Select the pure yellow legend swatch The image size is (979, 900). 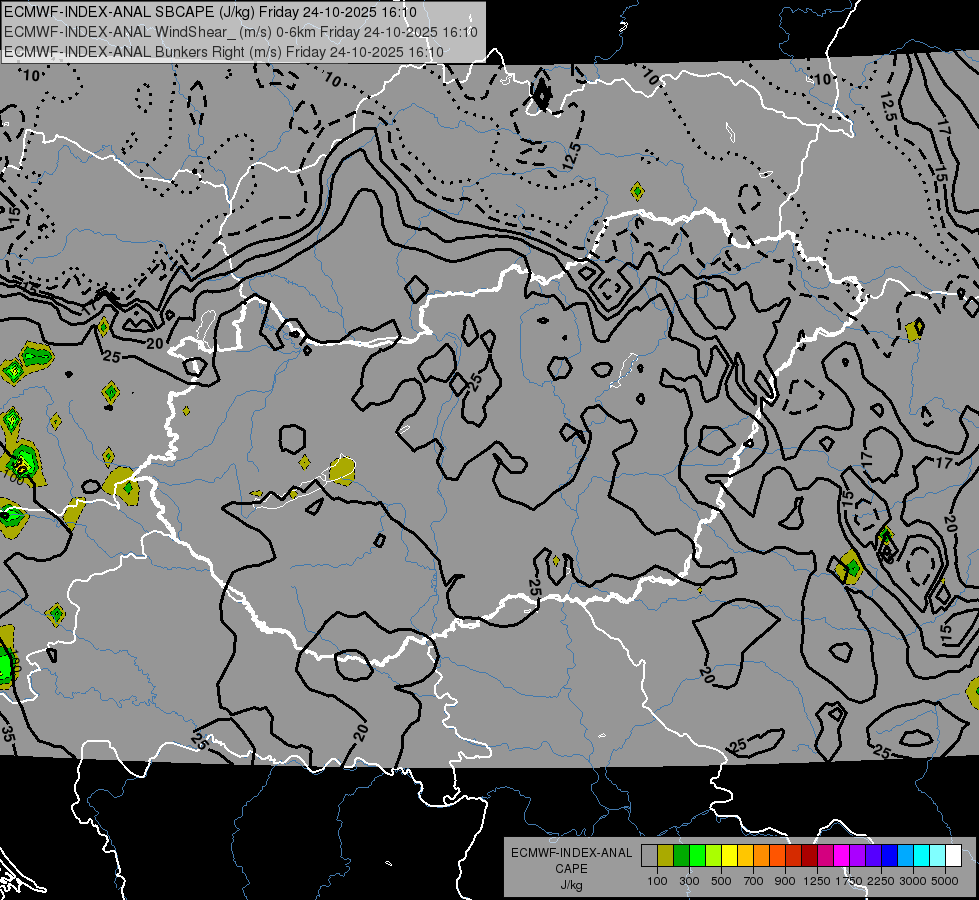click(x=729, y=856)
